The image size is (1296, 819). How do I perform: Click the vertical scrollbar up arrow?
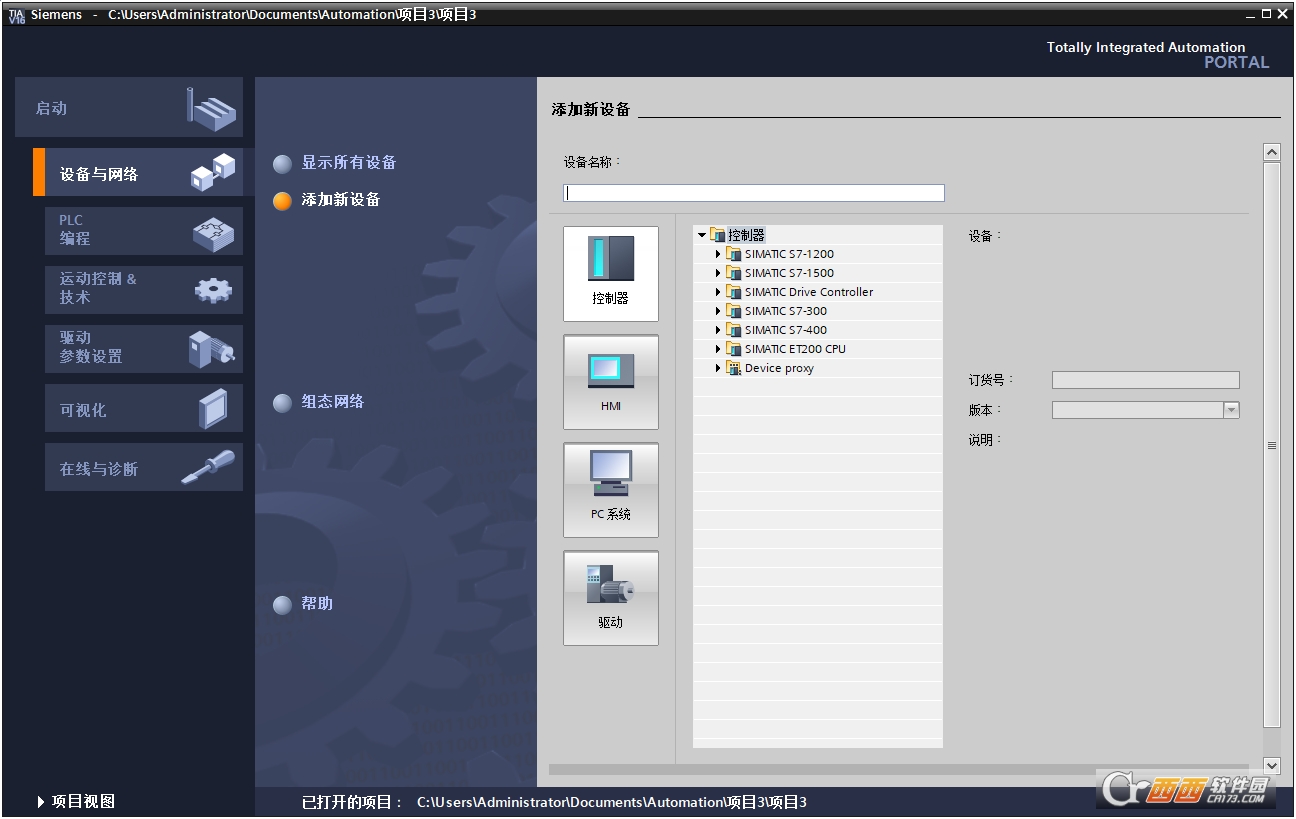1272,152
